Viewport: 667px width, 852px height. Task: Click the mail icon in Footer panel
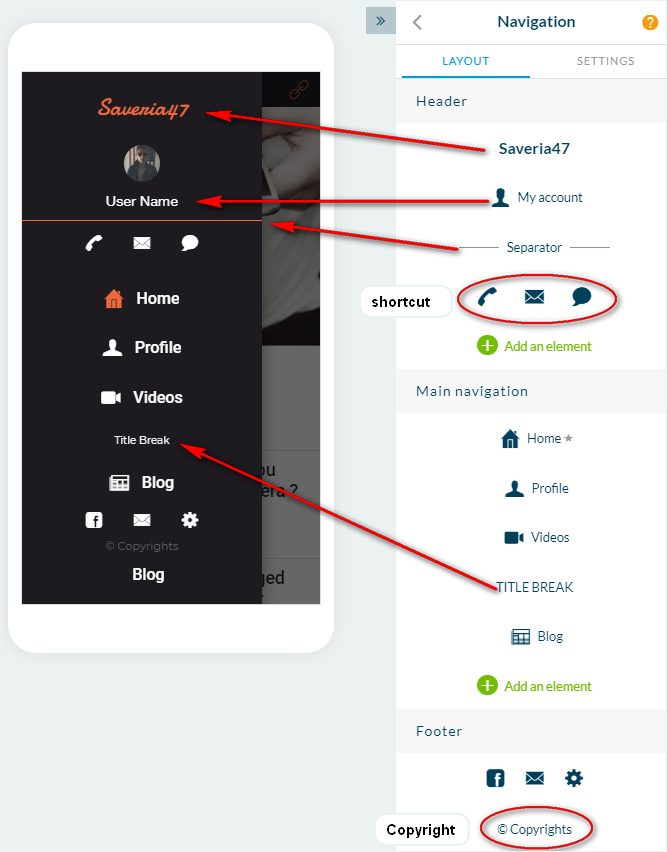pos(534,778)
